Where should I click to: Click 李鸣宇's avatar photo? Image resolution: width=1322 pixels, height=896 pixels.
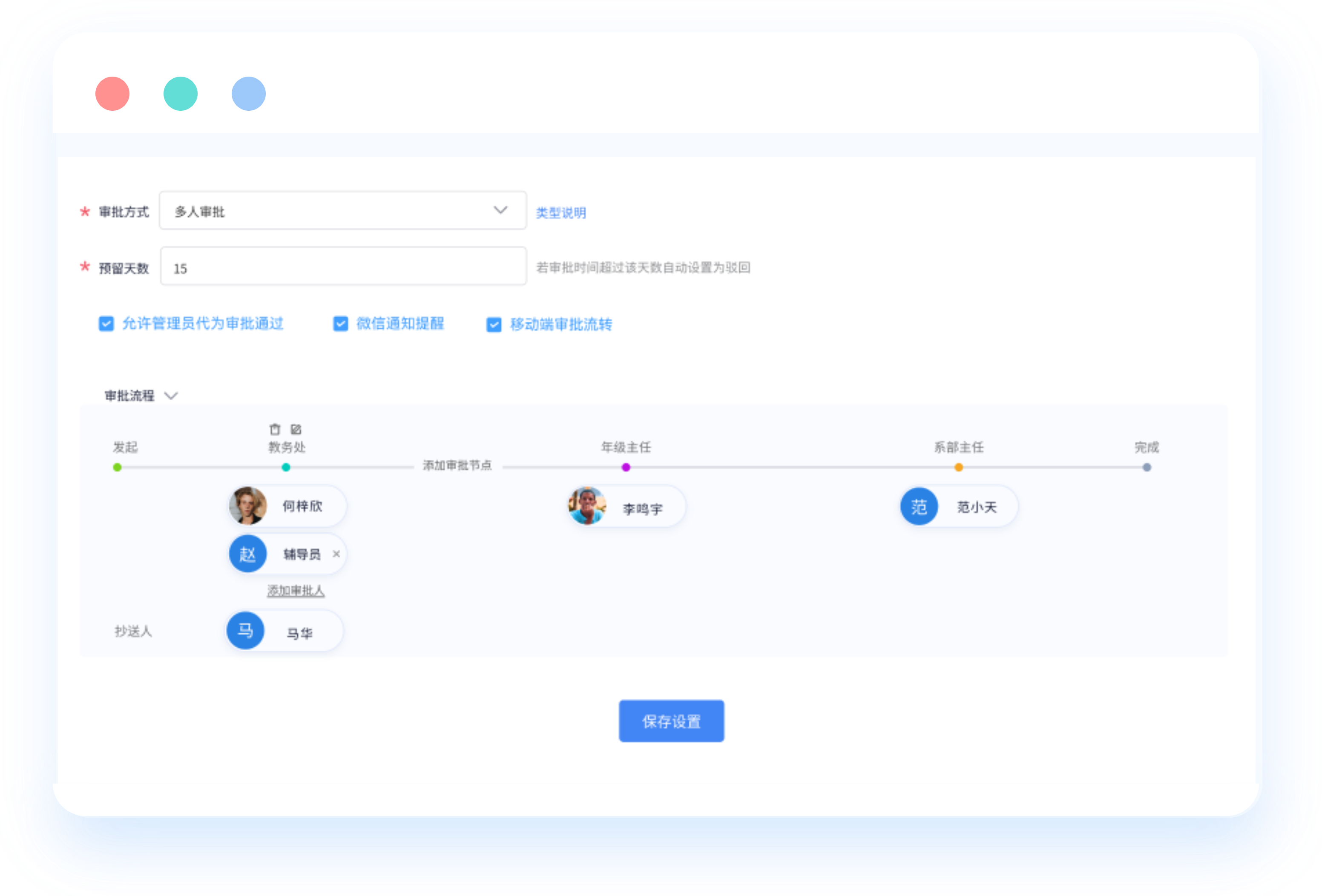[587, 506]
